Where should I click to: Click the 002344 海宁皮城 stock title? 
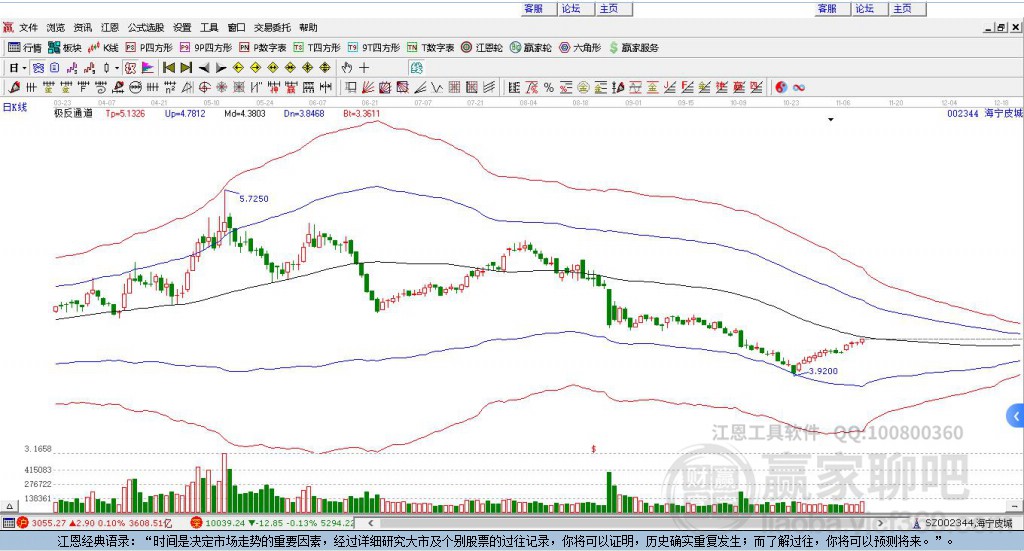pos(985,113)
